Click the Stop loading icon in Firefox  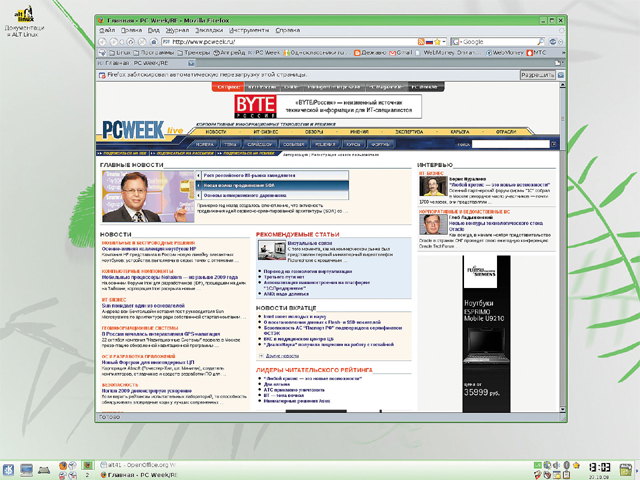142,42
